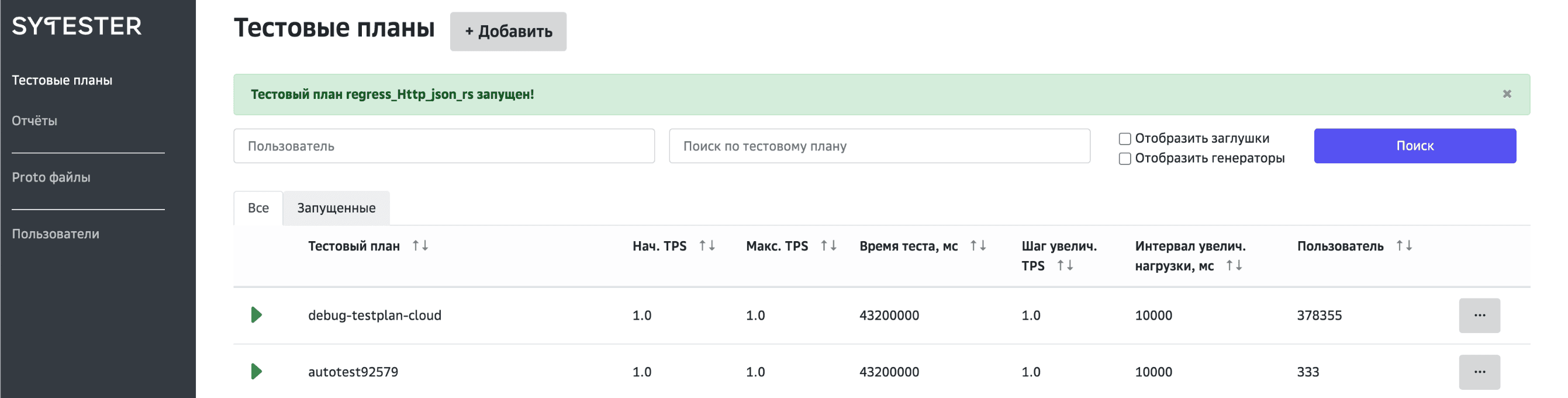Image resolution: width=1568 pixels, height=398 pixels.
Task: Sort by Пользователь column
Action: pos(1404,246)
